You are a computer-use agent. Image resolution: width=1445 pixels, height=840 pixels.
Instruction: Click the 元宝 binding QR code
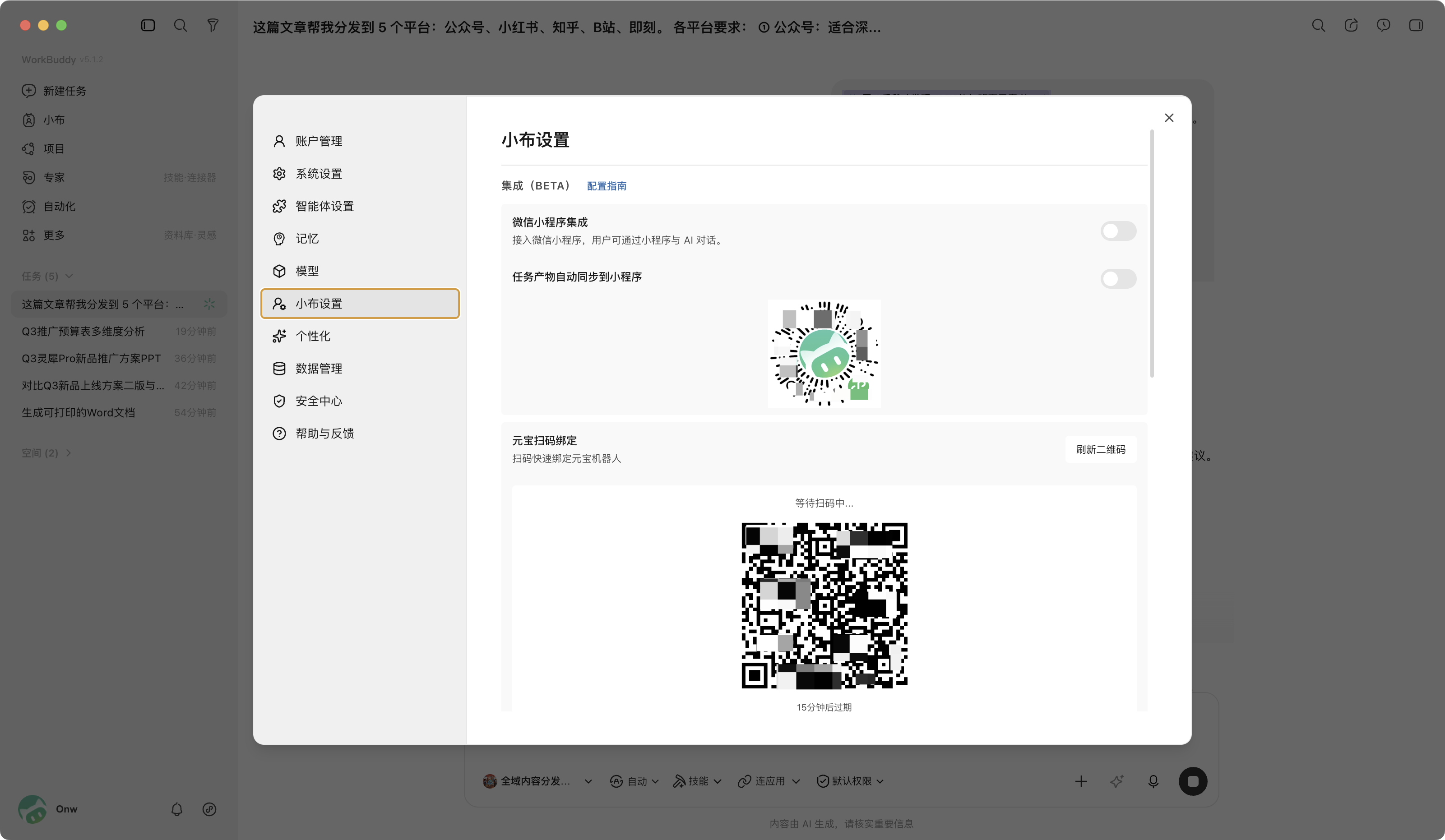[x=824, y=605]
